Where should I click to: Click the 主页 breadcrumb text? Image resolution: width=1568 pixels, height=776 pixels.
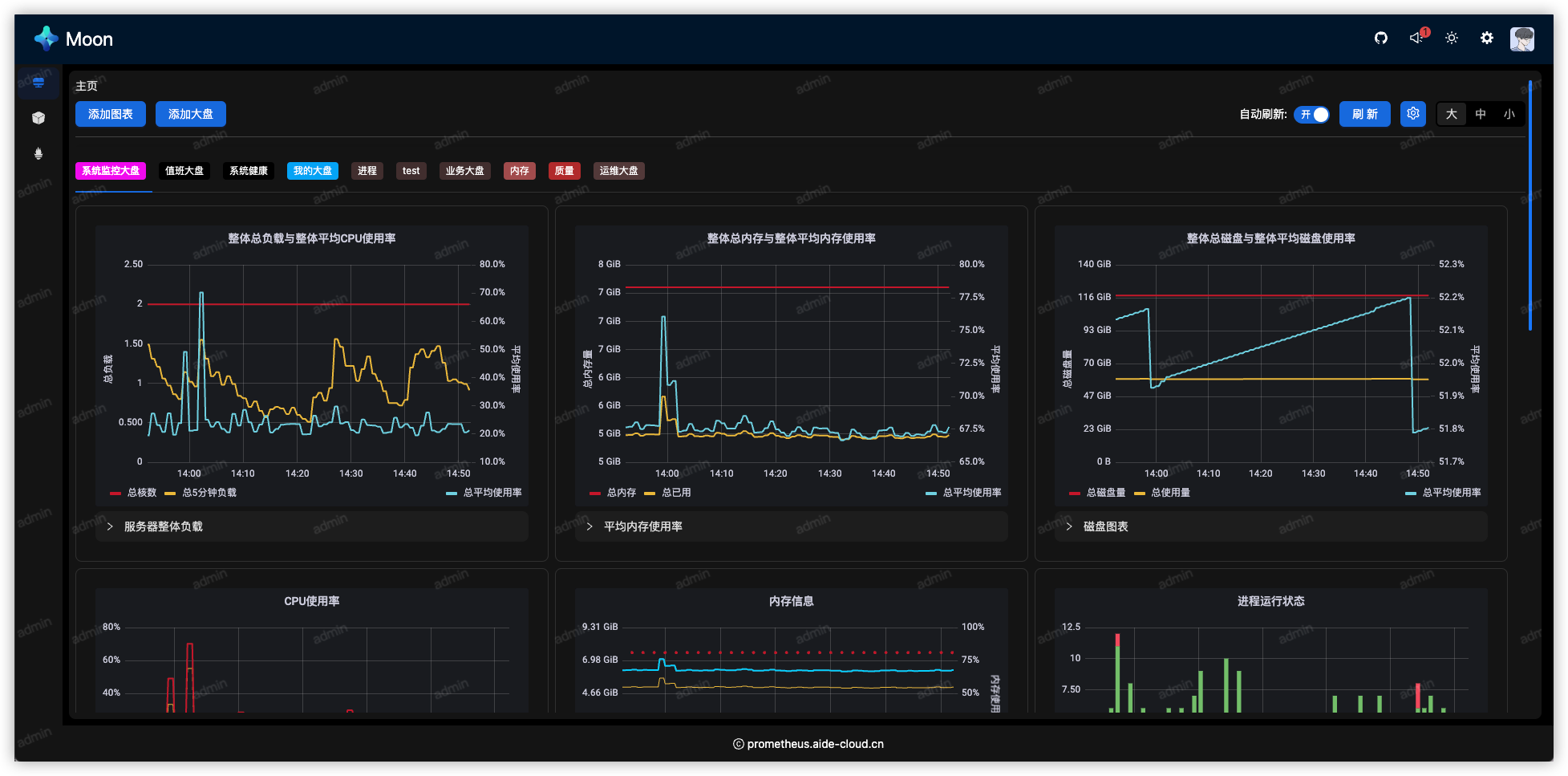tap(87, 86)
